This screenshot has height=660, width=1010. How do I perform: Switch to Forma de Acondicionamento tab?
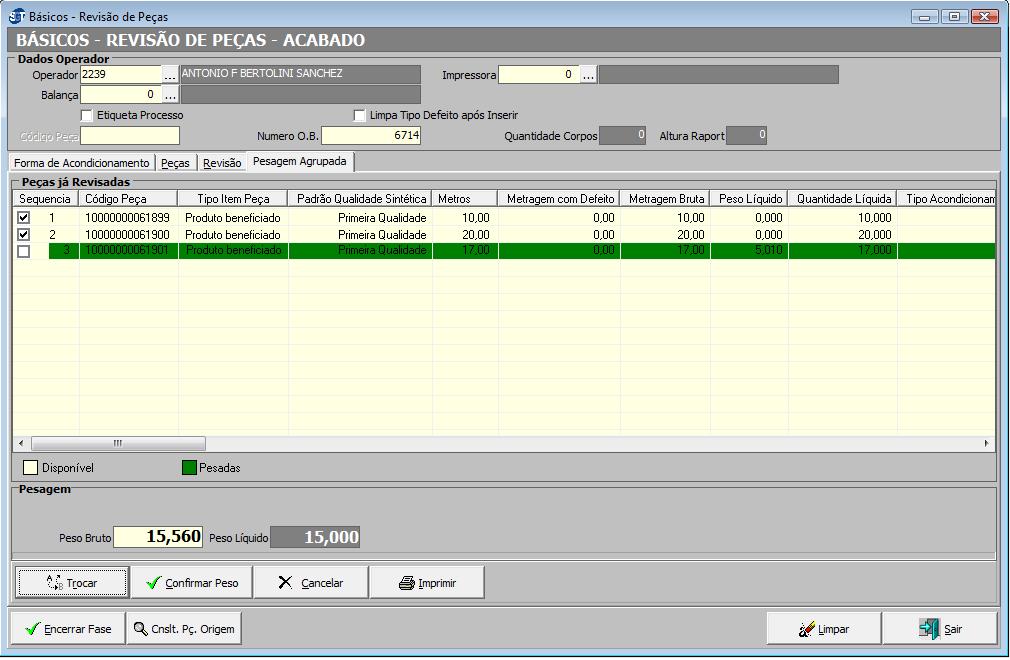pyautogui.click(x=82, y=163)
